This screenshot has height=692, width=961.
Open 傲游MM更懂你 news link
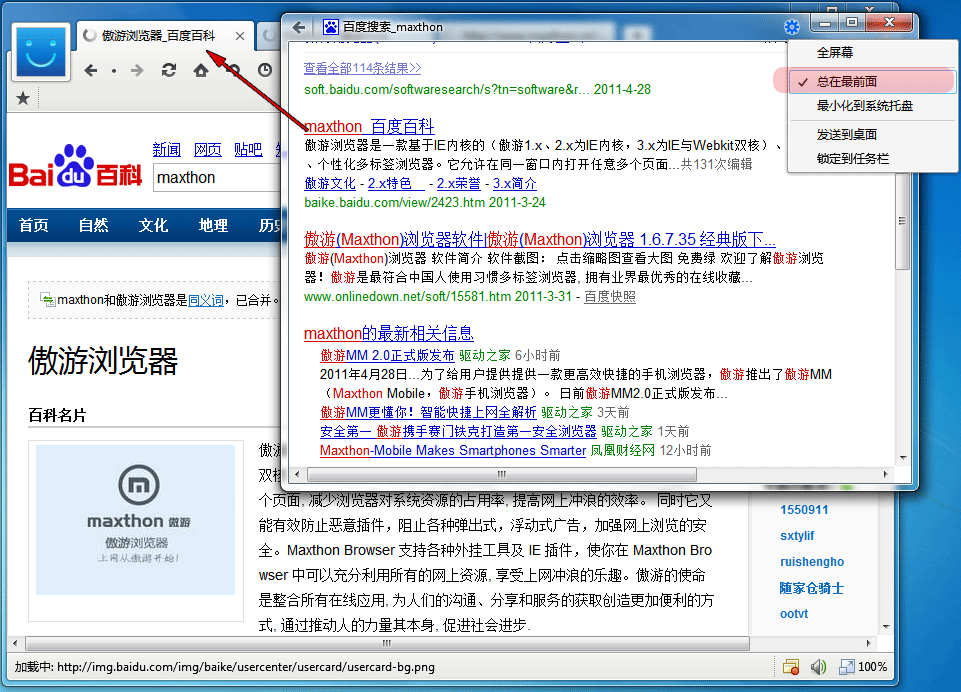point(428,413)
